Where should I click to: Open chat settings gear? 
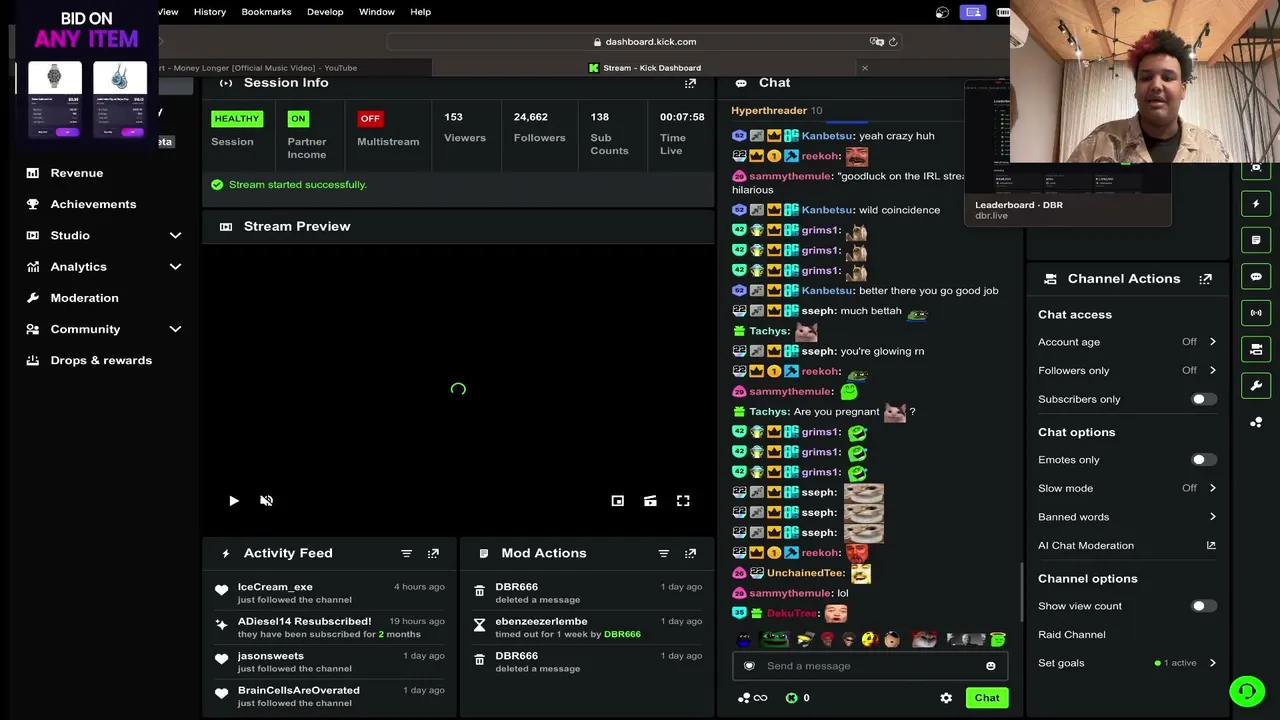[946, 698]
